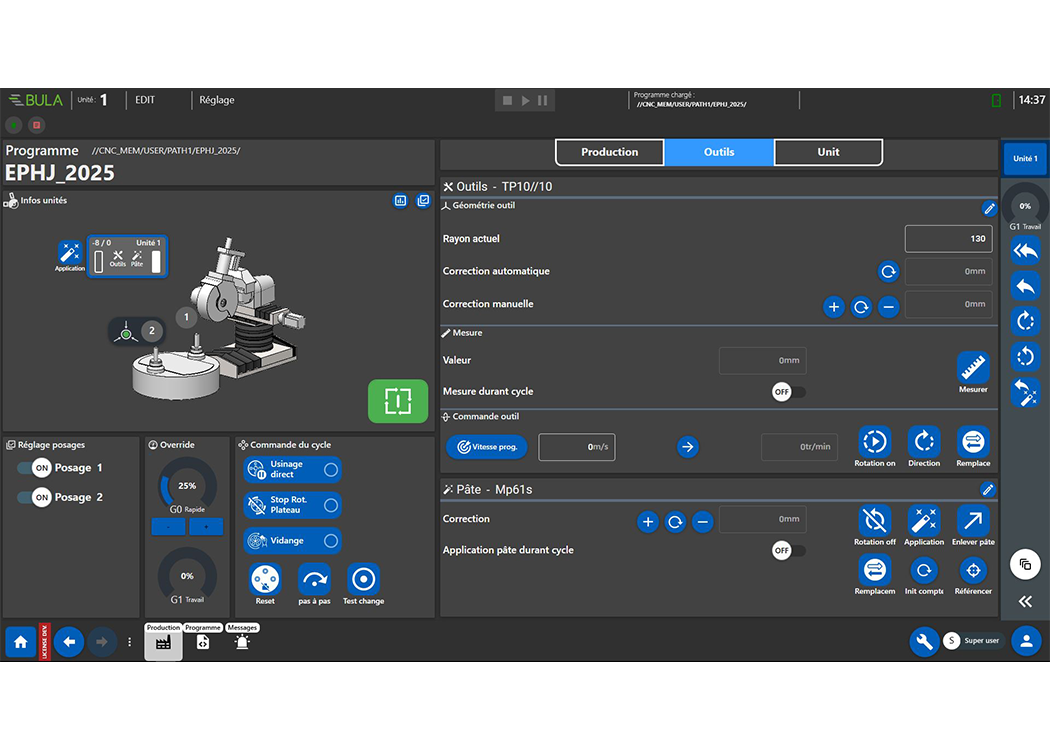Open the three-dot menu in bottom bar
1050x750 pixels.
tap(129, 642)
